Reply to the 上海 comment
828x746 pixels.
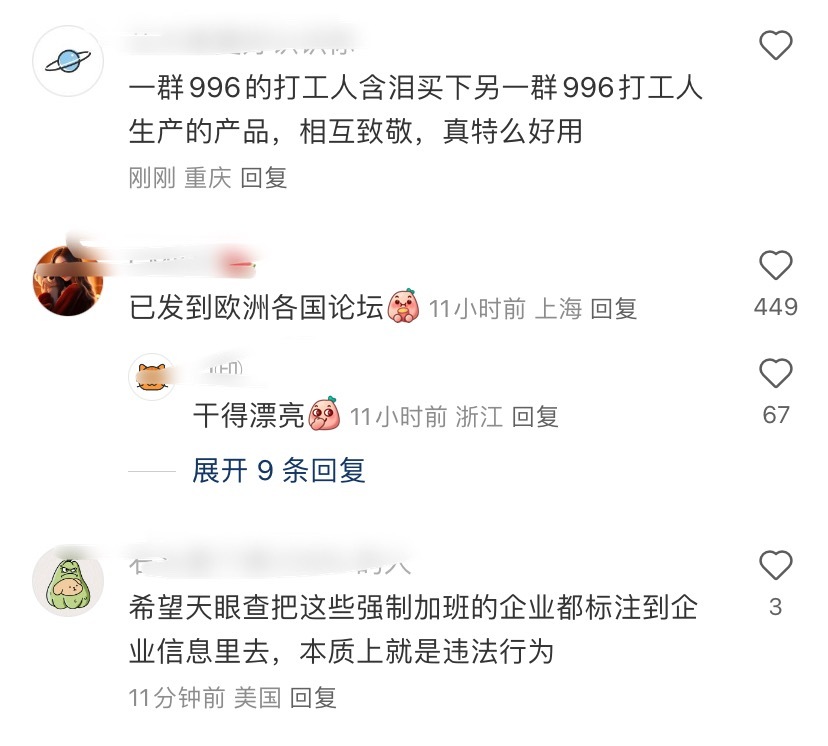pos(613,308)
